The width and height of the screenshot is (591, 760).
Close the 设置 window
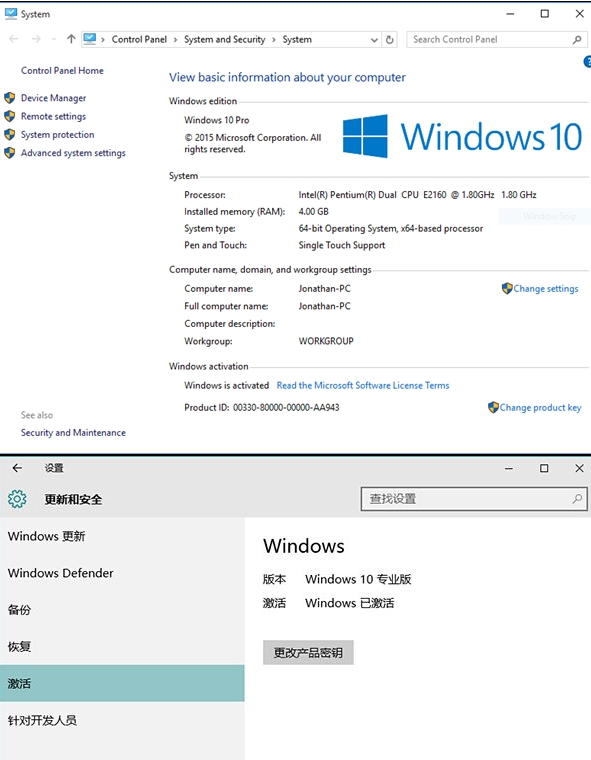(579, 468)
